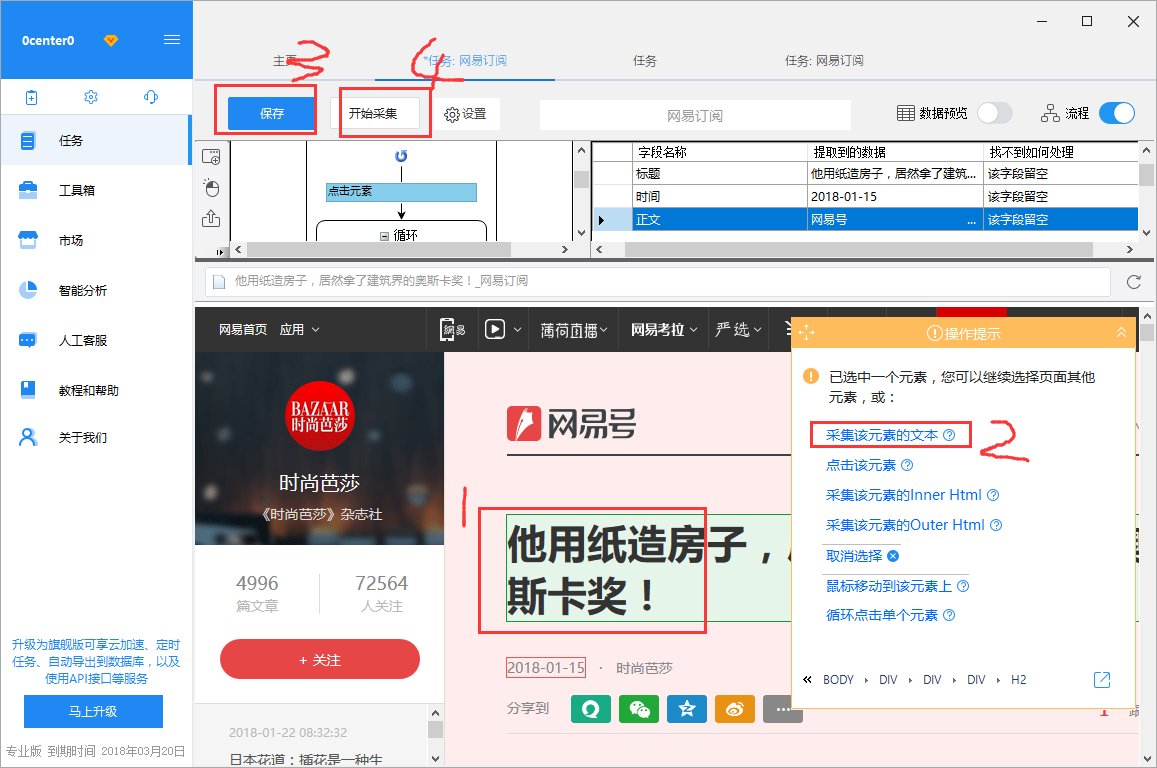1157x768 pixels.
Task: Click the mouse-click tool icon in workflow toolbar
Action: pos(212,188)
